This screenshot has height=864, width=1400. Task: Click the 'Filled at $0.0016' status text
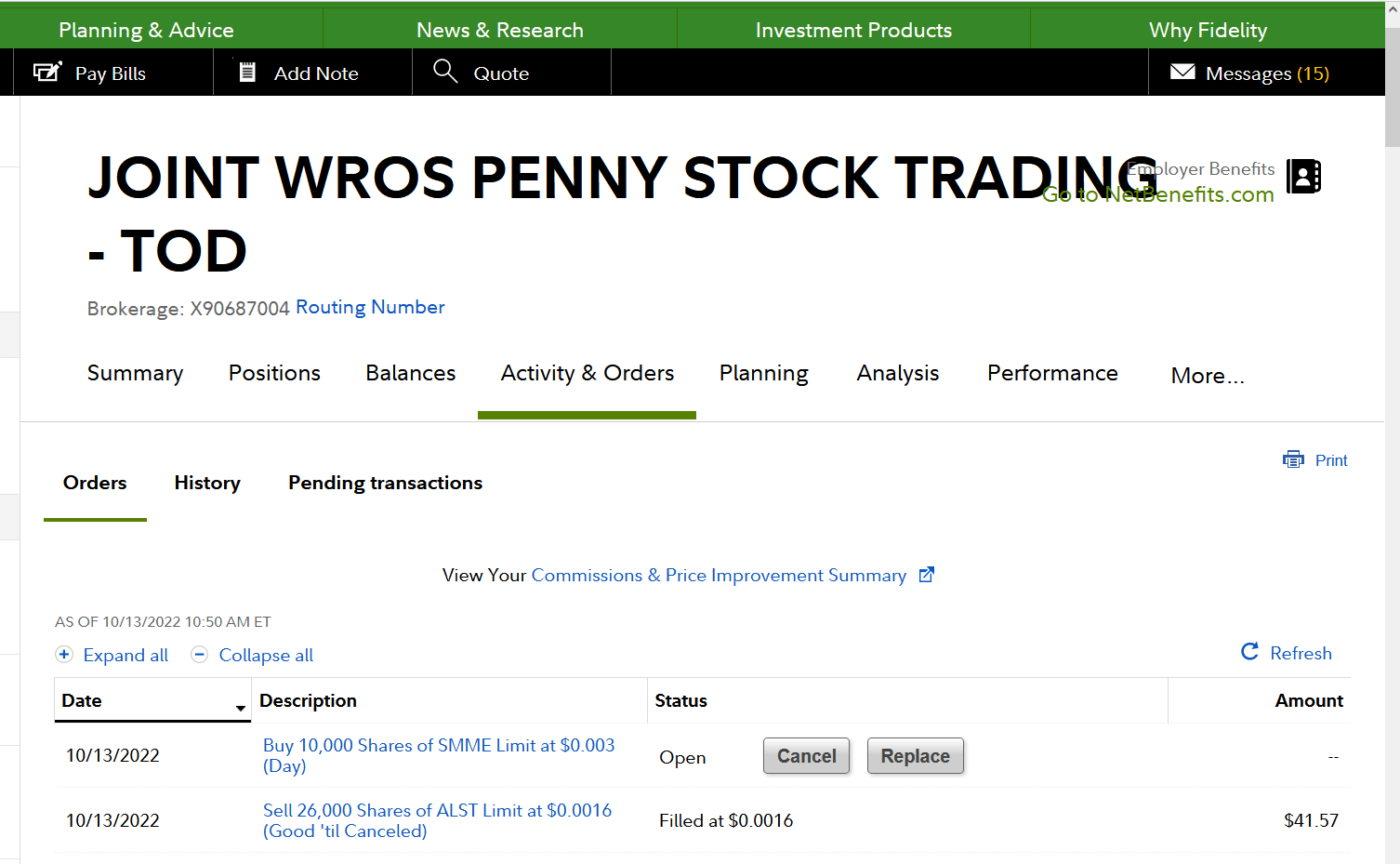point(726,820)
